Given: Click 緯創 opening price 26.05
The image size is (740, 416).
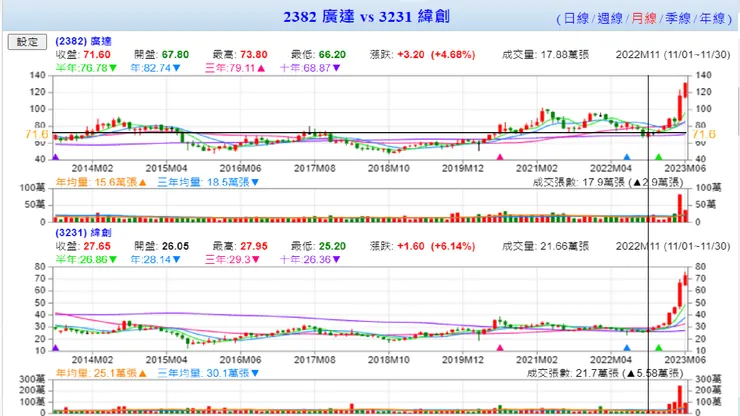Looking at the screenshot, I should (175, 246).
